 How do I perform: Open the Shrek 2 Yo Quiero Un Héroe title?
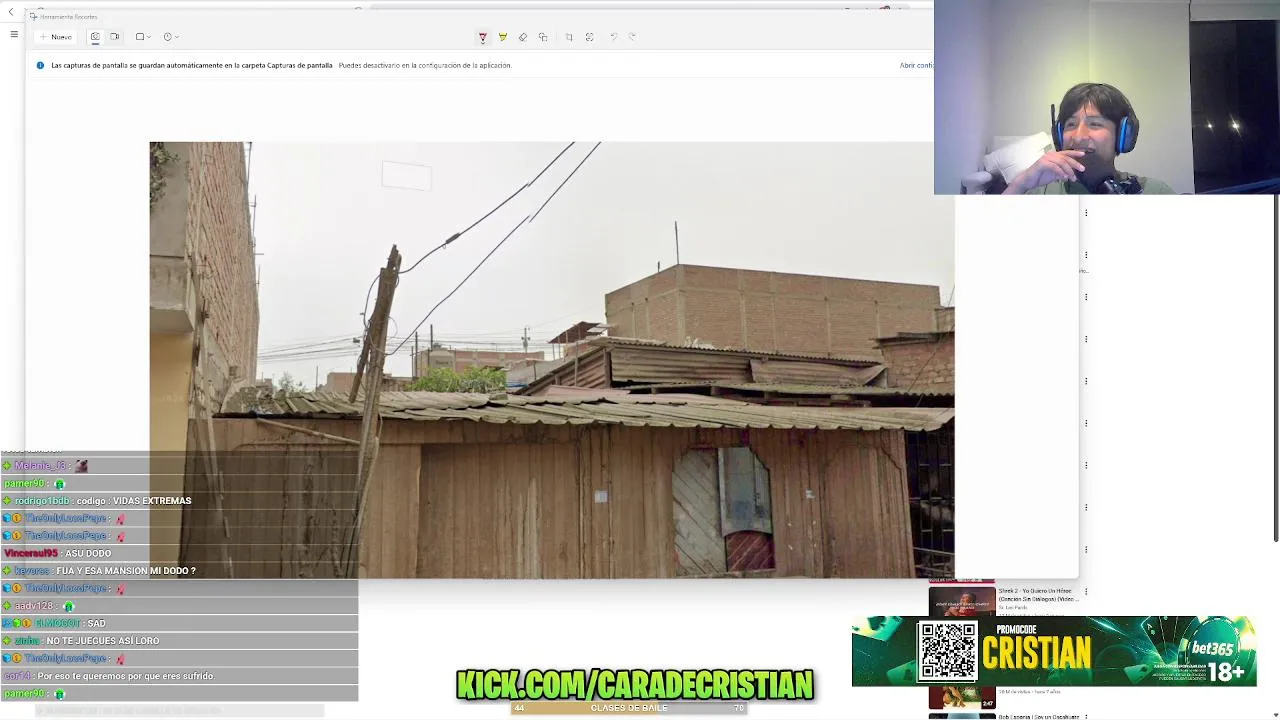1038,594
